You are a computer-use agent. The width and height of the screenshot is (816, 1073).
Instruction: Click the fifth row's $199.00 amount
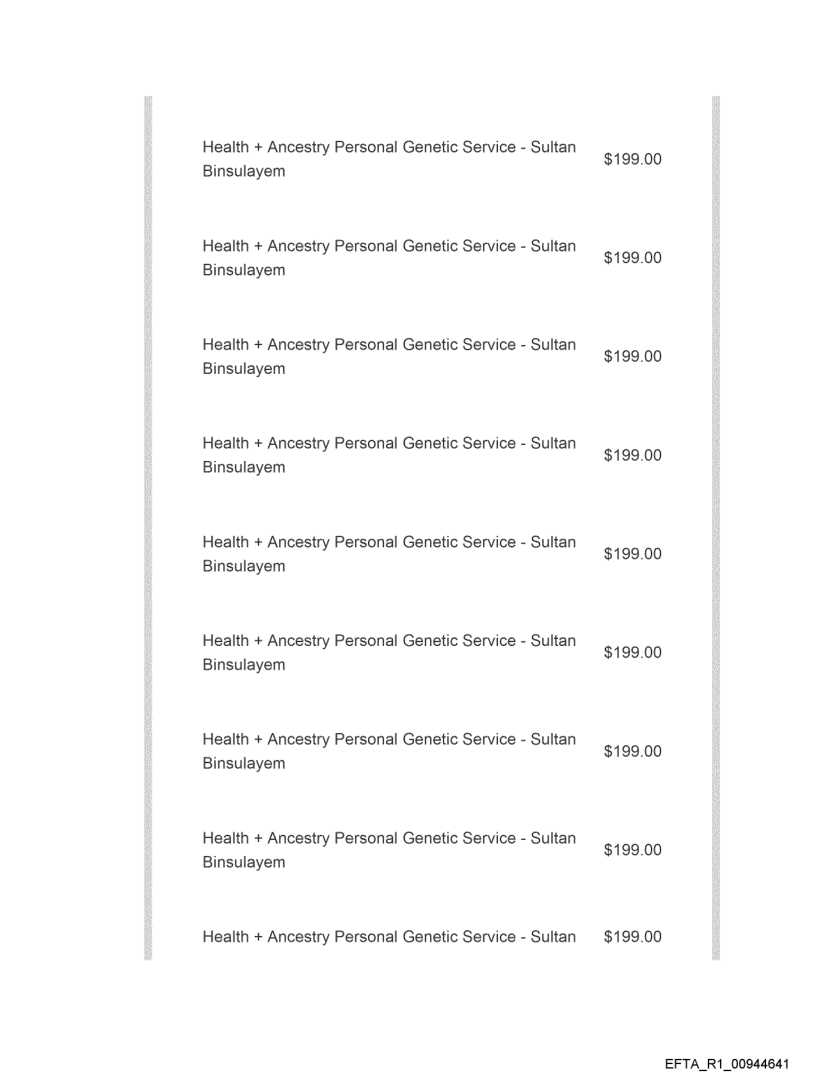coord(633,554)
